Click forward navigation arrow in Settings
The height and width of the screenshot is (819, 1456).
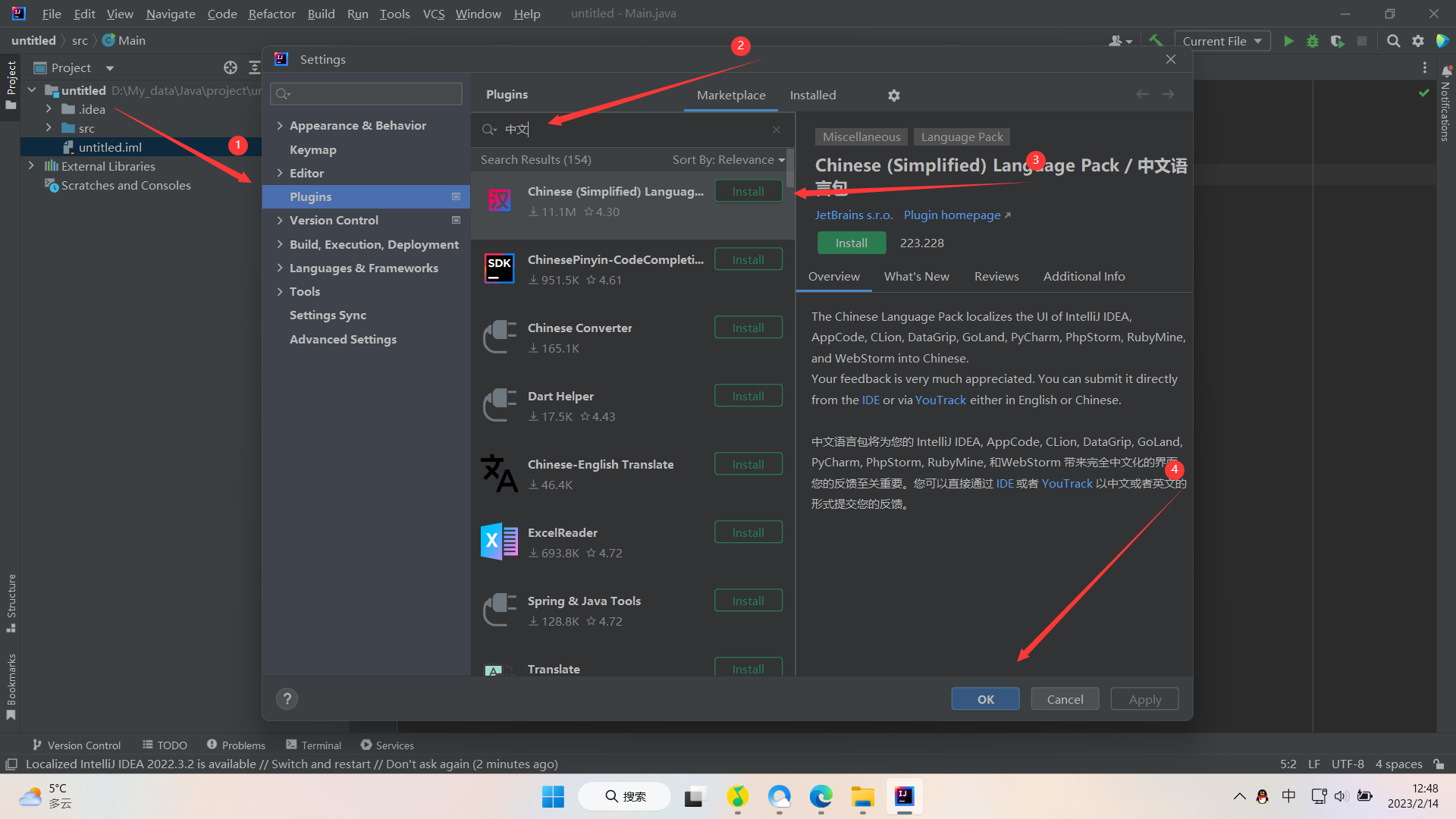point(1168,94)
